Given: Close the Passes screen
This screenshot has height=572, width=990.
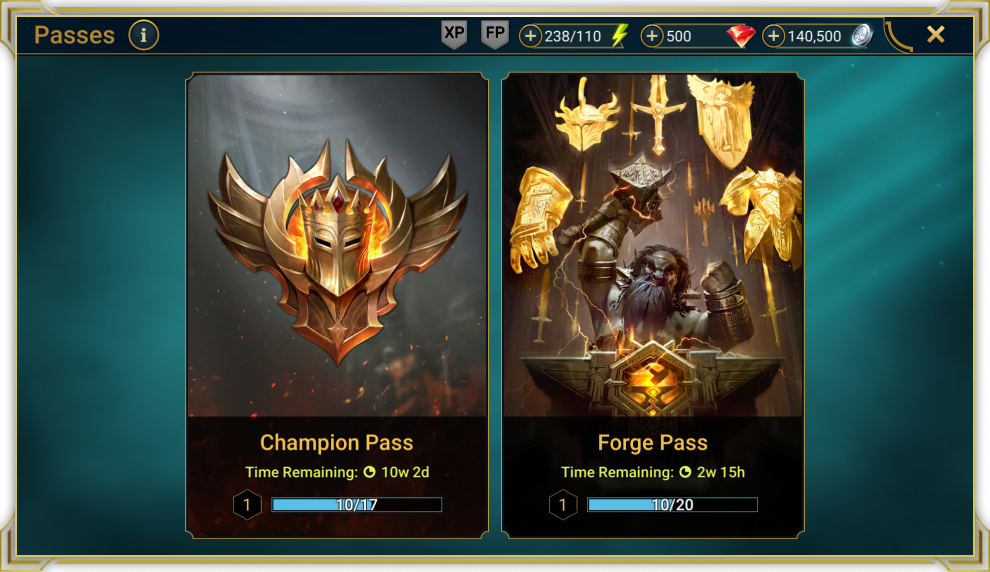Looking at the screenshot, I should pyautogui.click(x=936, y=34).
